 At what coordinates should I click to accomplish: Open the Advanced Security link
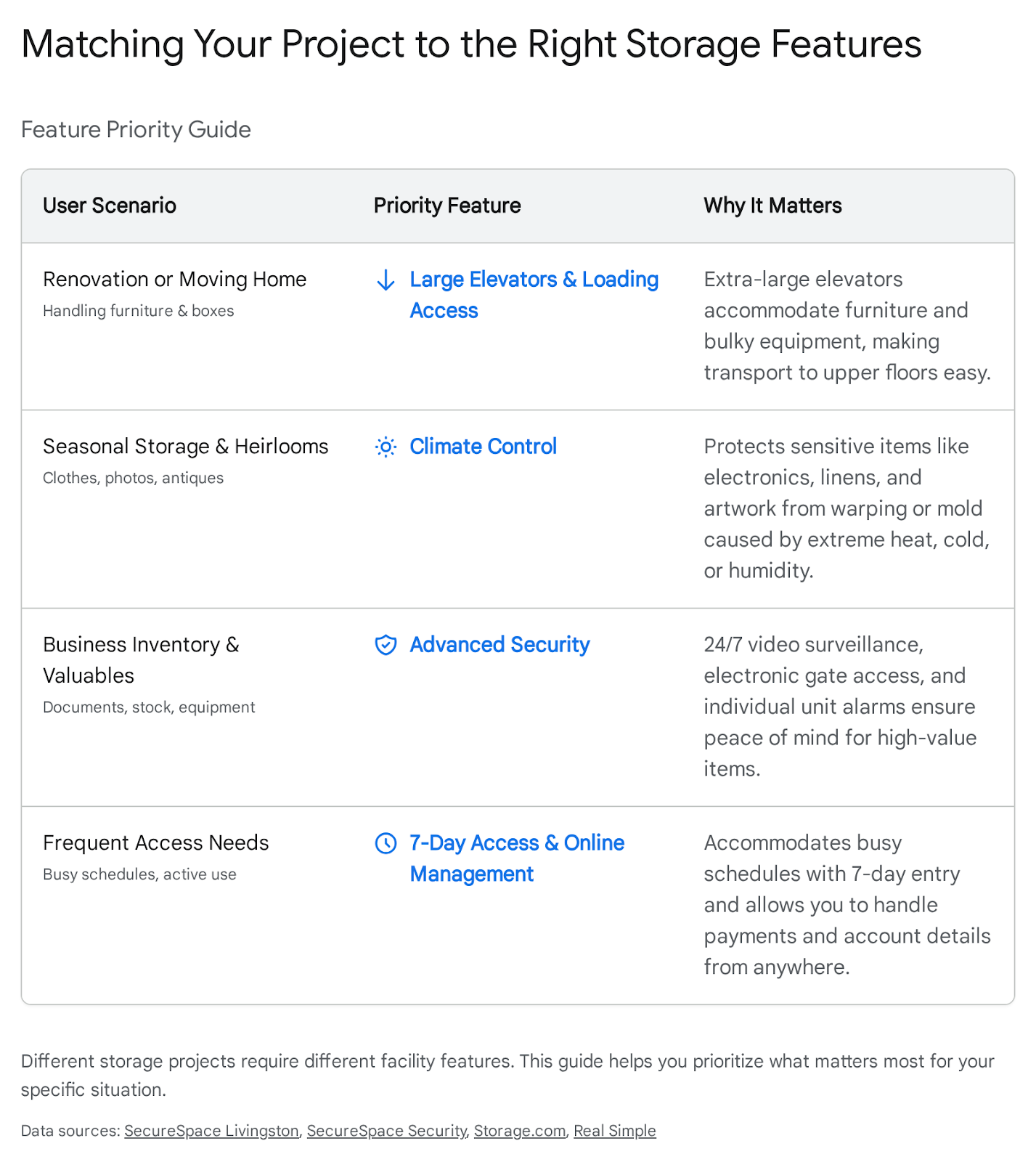(499, 645)
